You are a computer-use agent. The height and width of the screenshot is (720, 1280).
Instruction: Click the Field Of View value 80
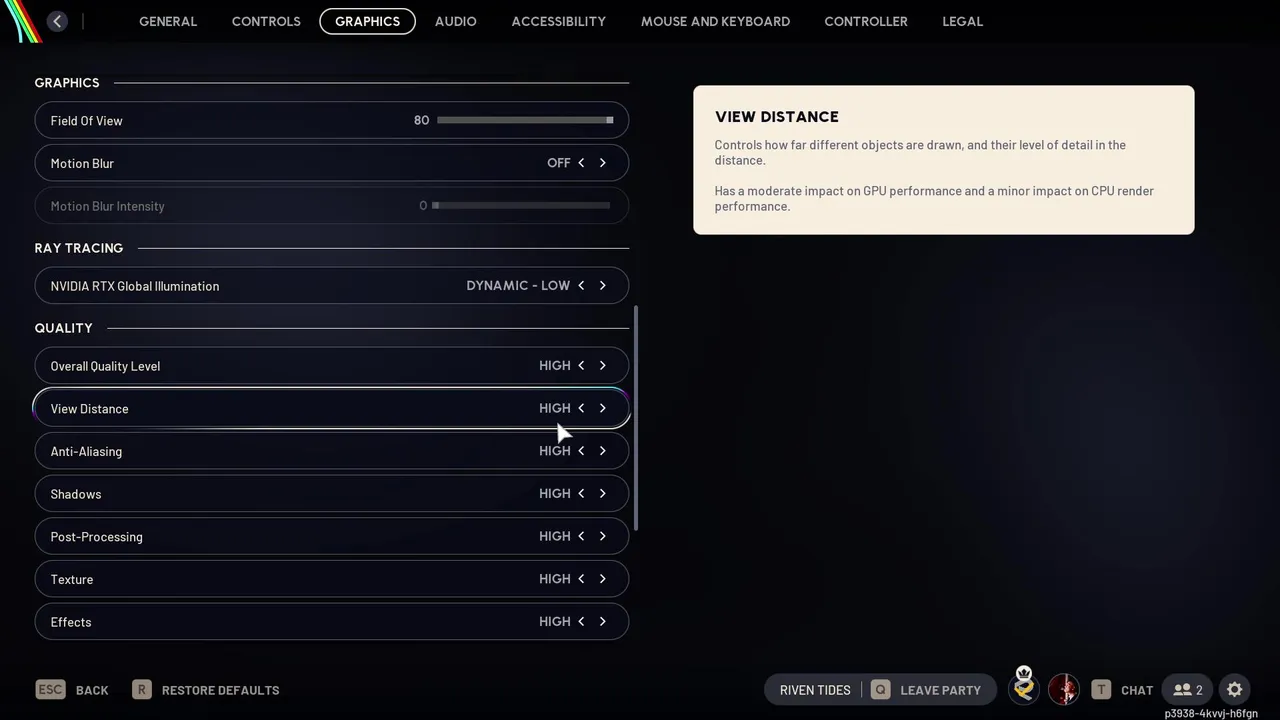[421, 120]
